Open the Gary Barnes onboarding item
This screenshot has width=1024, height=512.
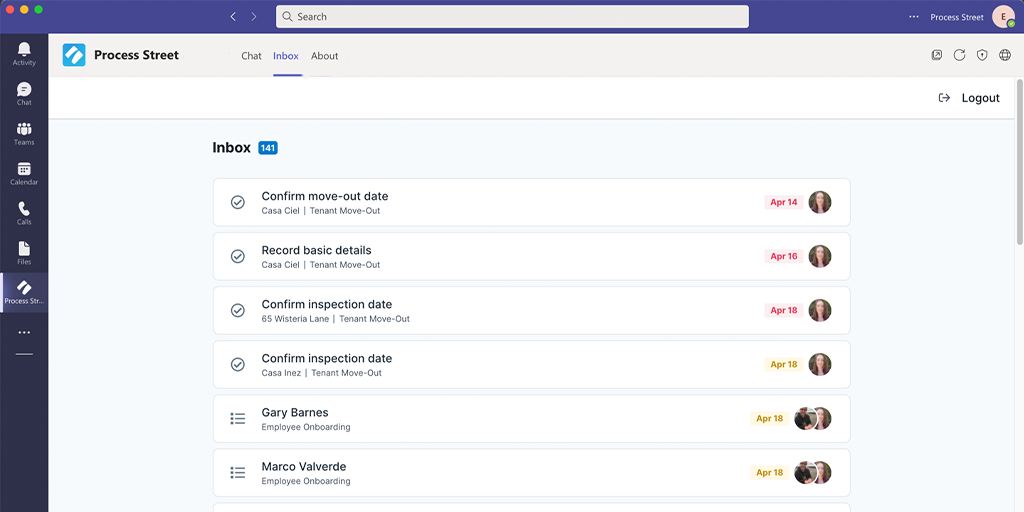532,419
